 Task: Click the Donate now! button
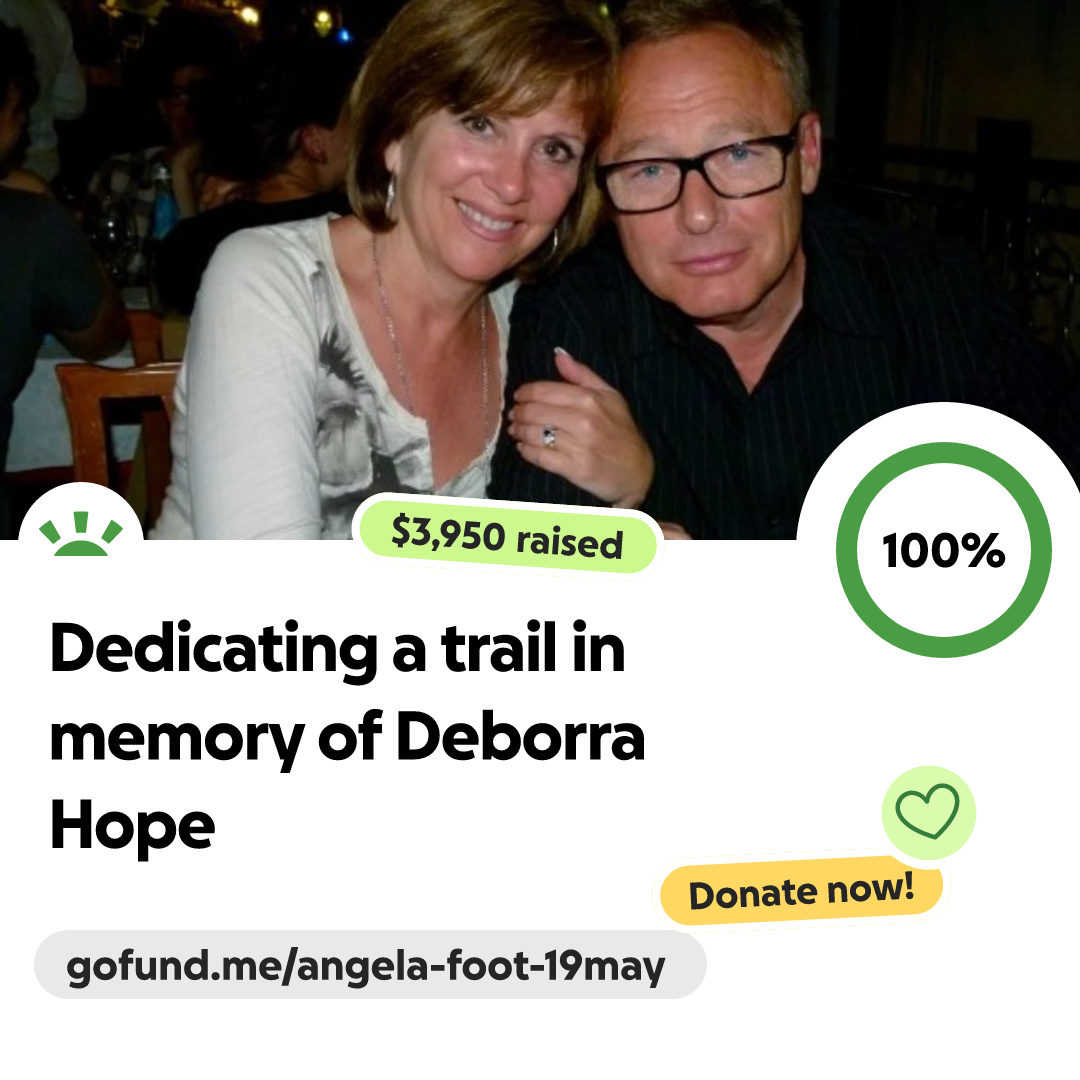[x=801, y=891]
